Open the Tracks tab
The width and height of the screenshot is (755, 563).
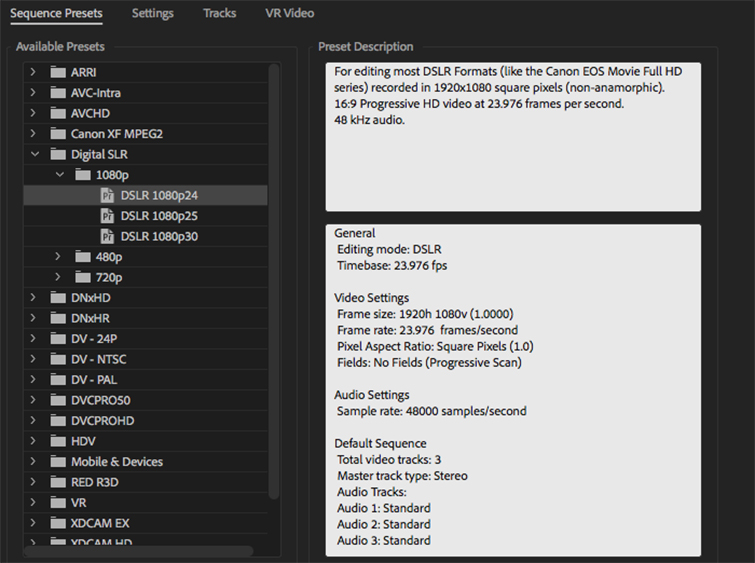[x=220, y=13]
